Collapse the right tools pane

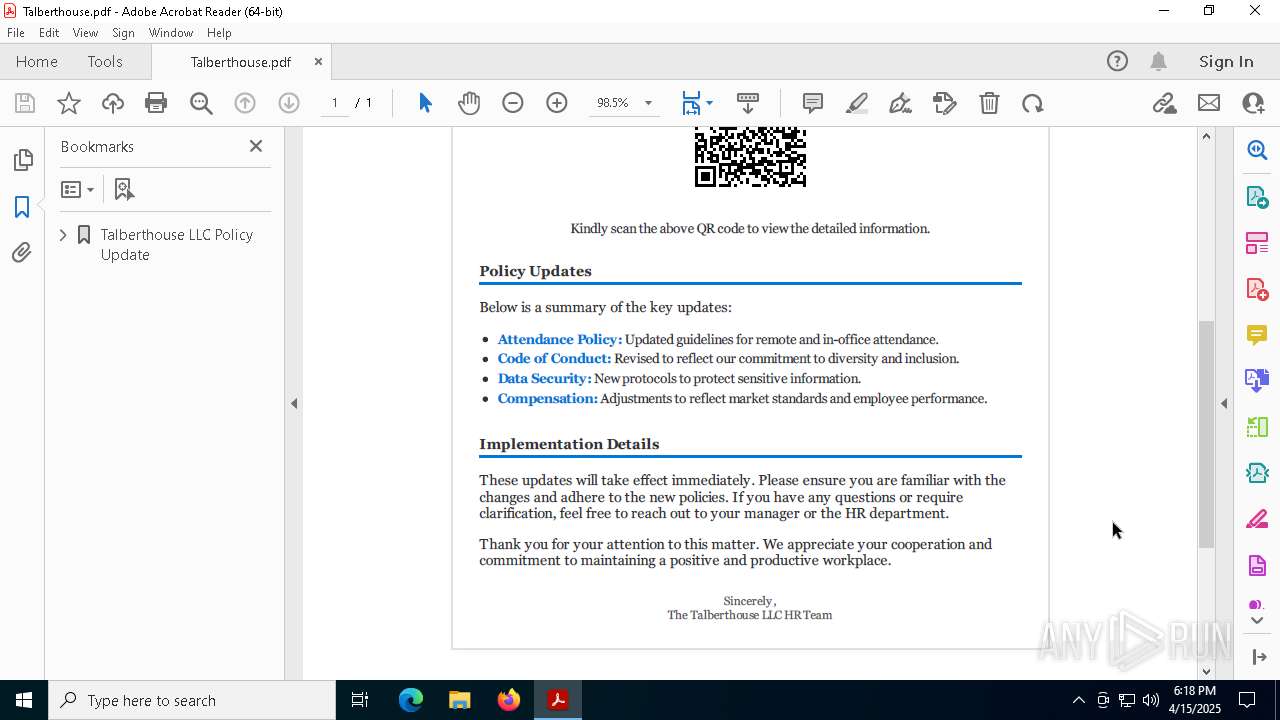click(1224, 404)
